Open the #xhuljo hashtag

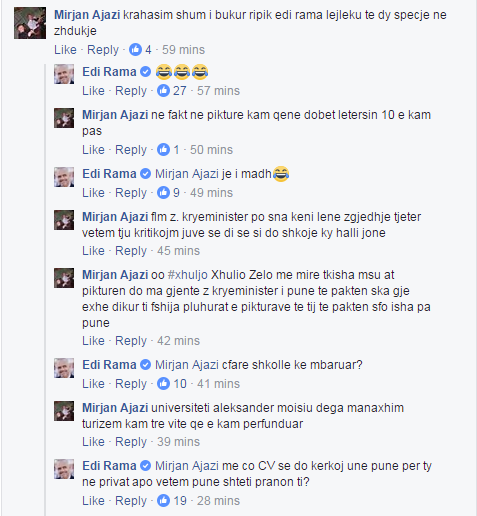coord(187,275)
